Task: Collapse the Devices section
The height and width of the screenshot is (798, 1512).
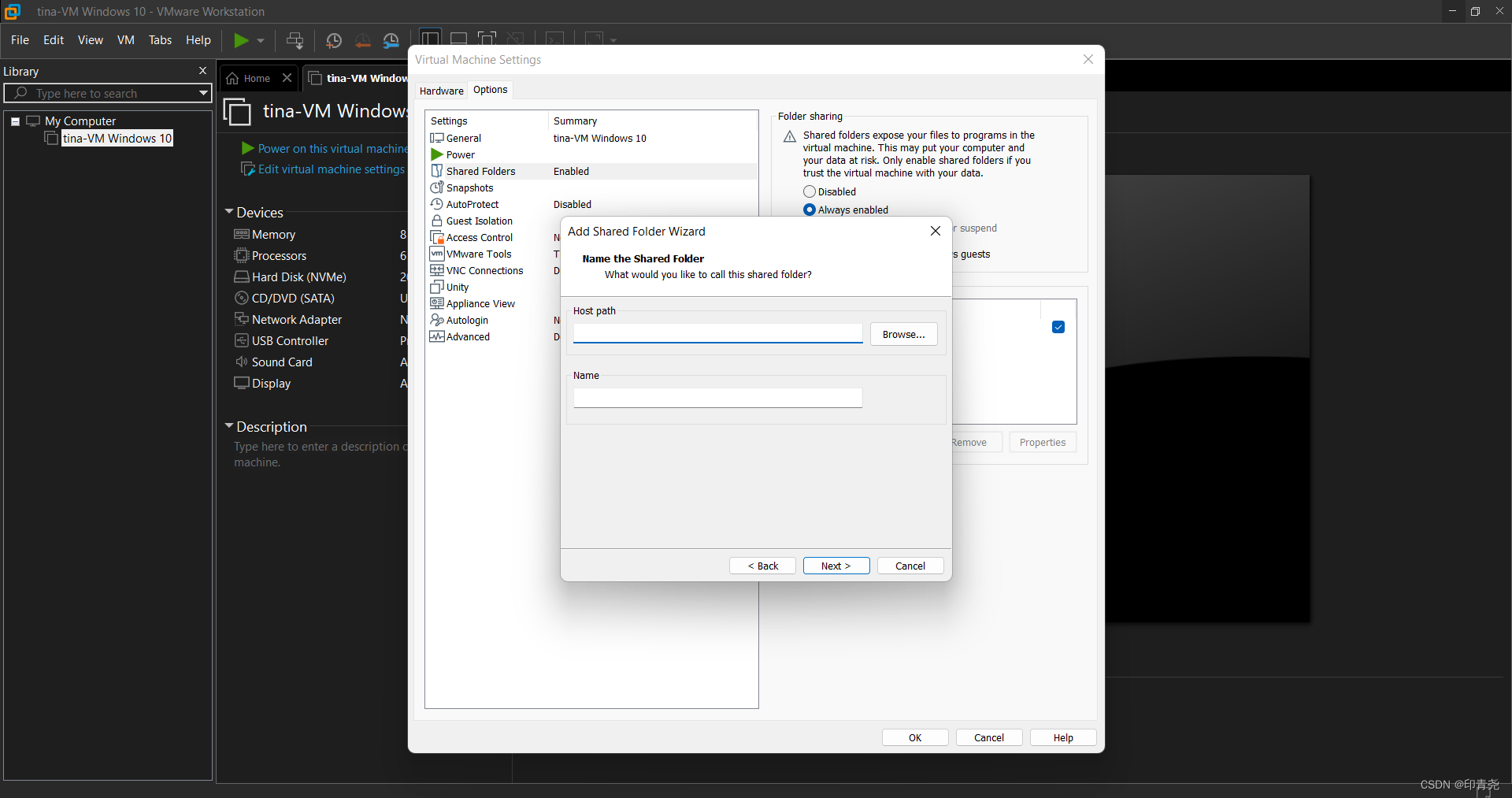Action: (229, 212)
